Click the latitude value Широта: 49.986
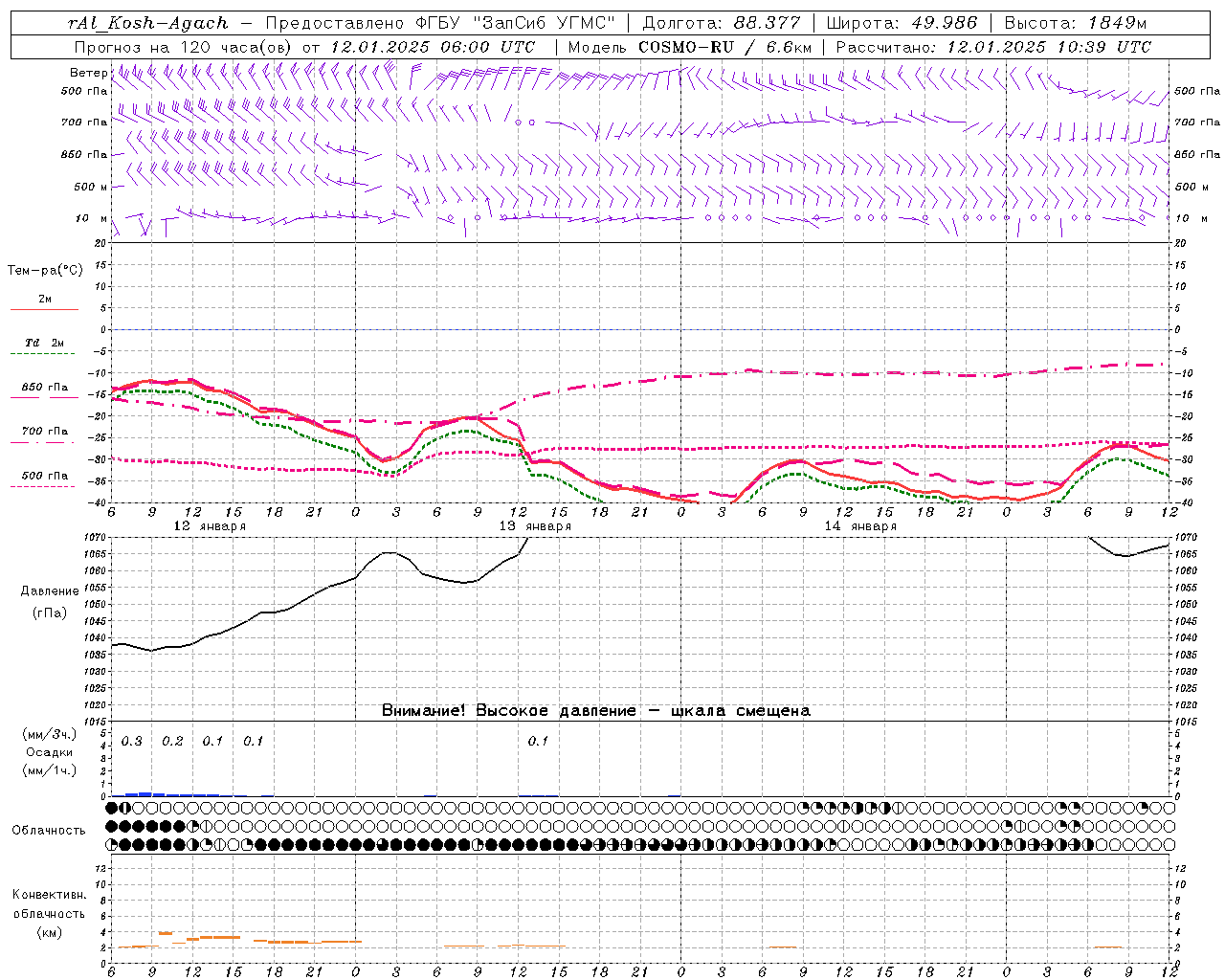The height and width of the screenshot is (980, 1225). pyautogui.click(x=902, y=23)
